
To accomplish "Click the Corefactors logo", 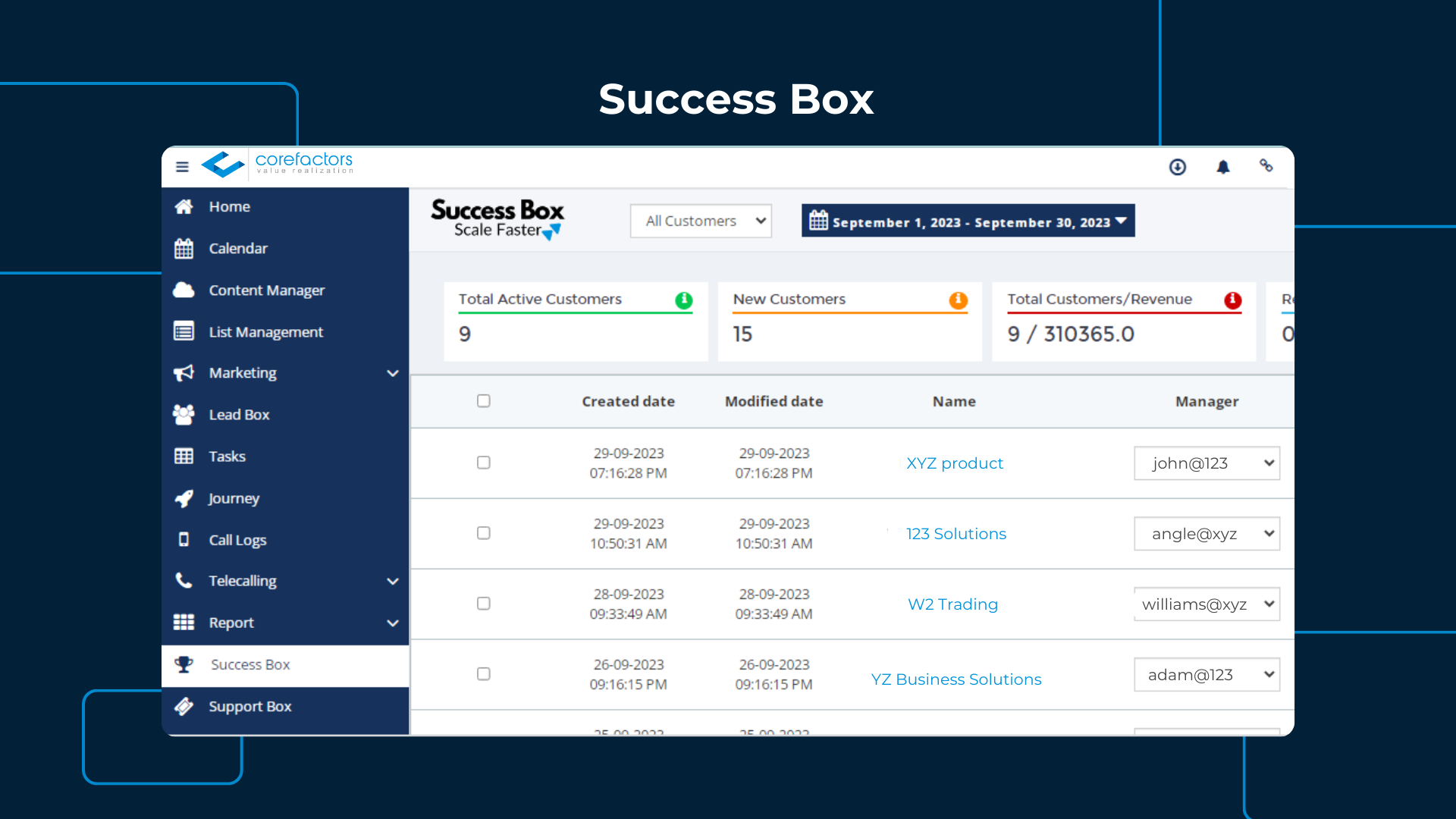I will tap(278, 164).
